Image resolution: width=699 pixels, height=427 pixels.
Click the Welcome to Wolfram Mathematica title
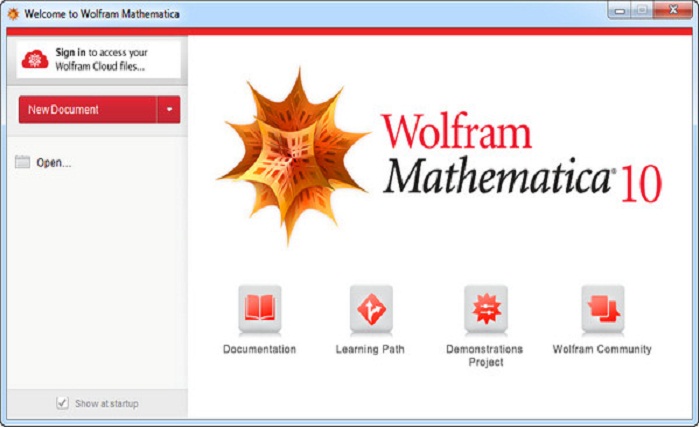(102, 14)
